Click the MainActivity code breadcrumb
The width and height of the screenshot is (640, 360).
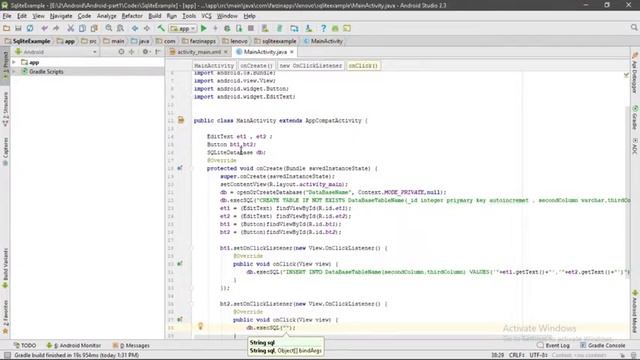[x=214, y=65]
